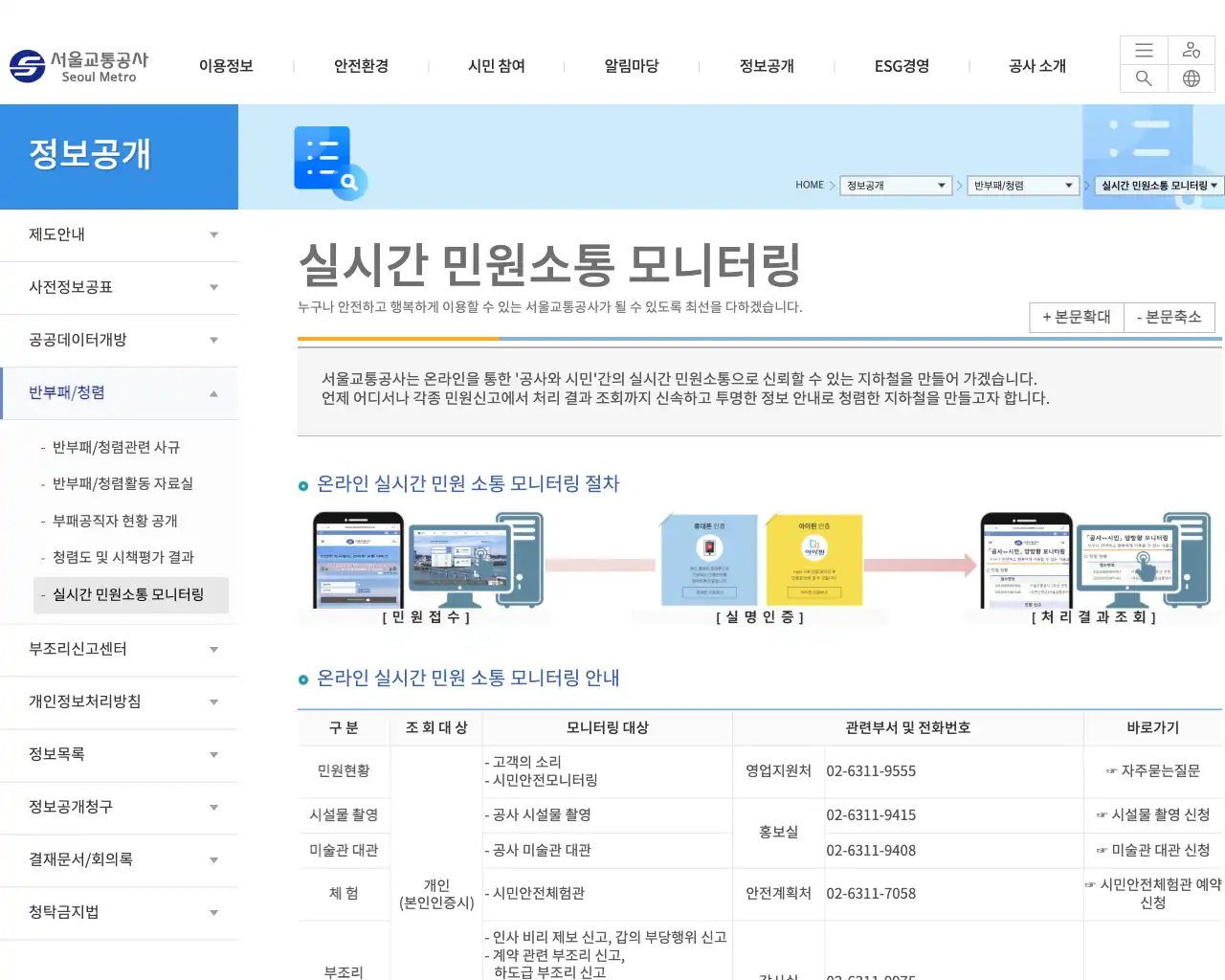
Task: Click the + 본문확대 button
Action: (x=1076, y=317)
